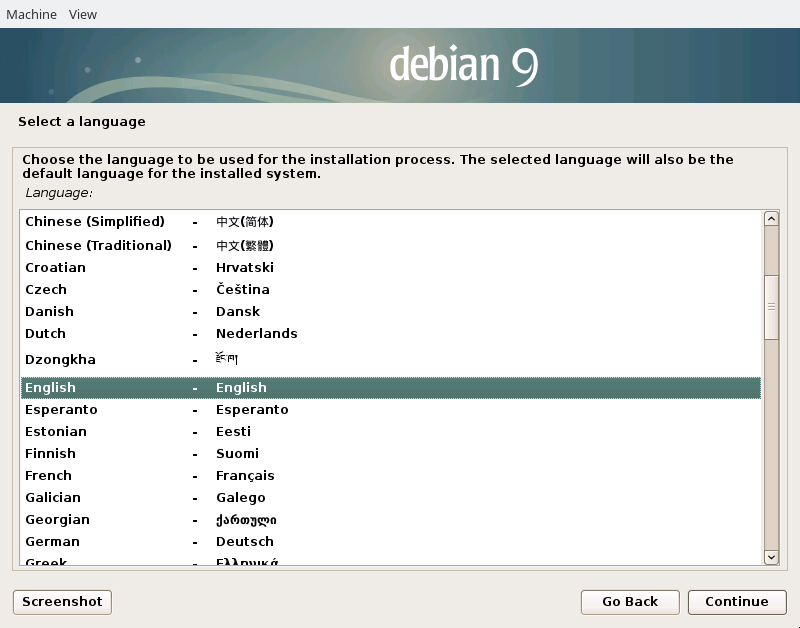Select the Georgian language row
800x628 pixels.
pos(391,519)
